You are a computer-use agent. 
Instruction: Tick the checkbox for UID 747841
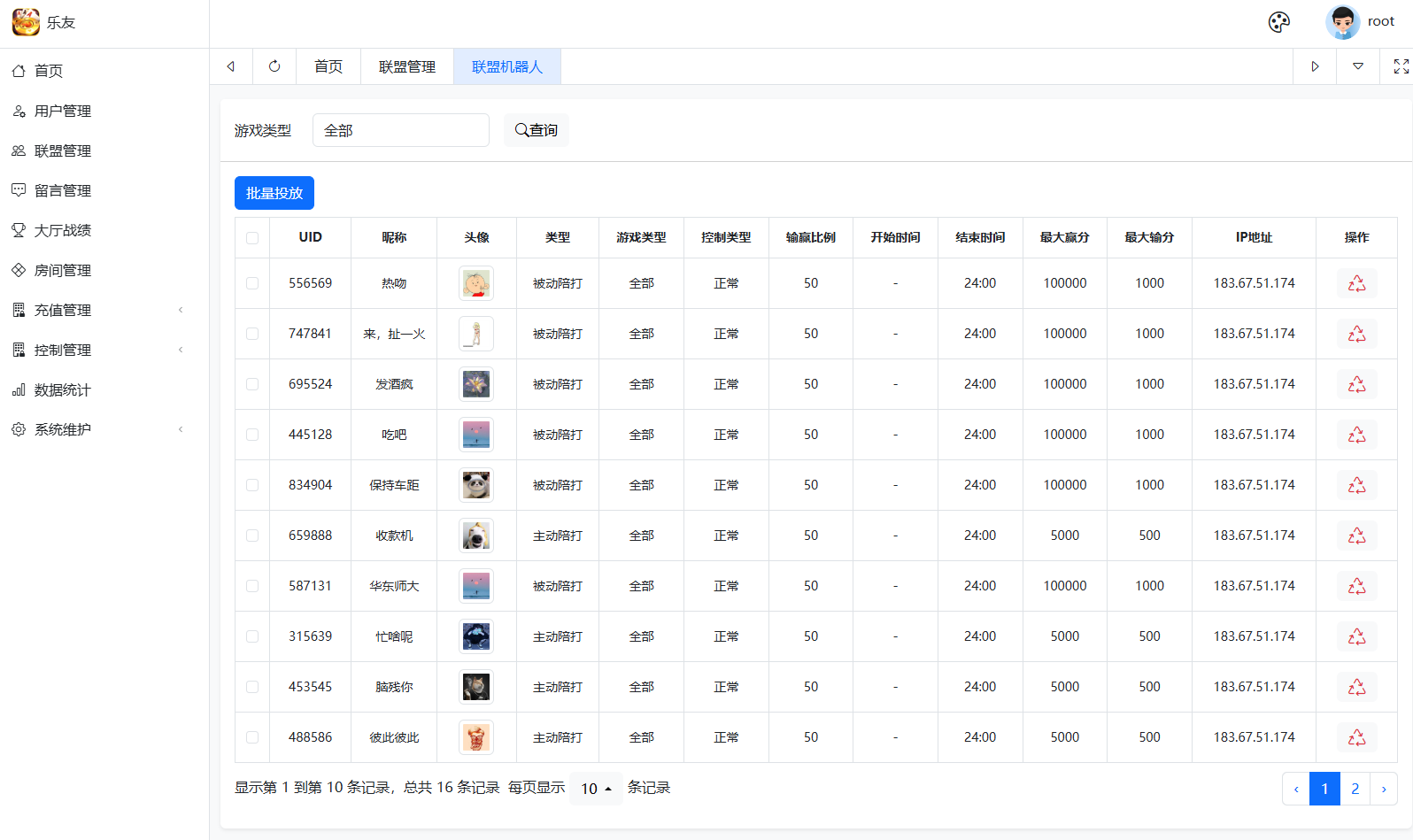coord(252,334)
